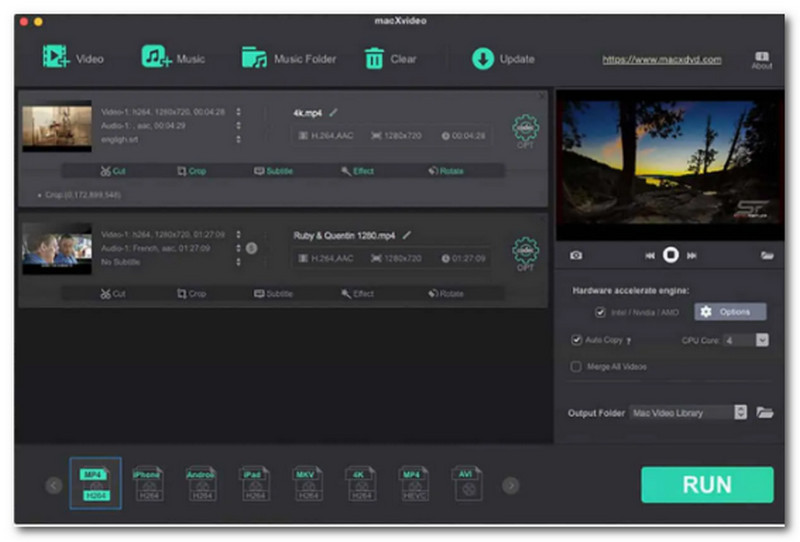Select the iPhone H264 format preset
800x542 pixels.
point(147,484)
